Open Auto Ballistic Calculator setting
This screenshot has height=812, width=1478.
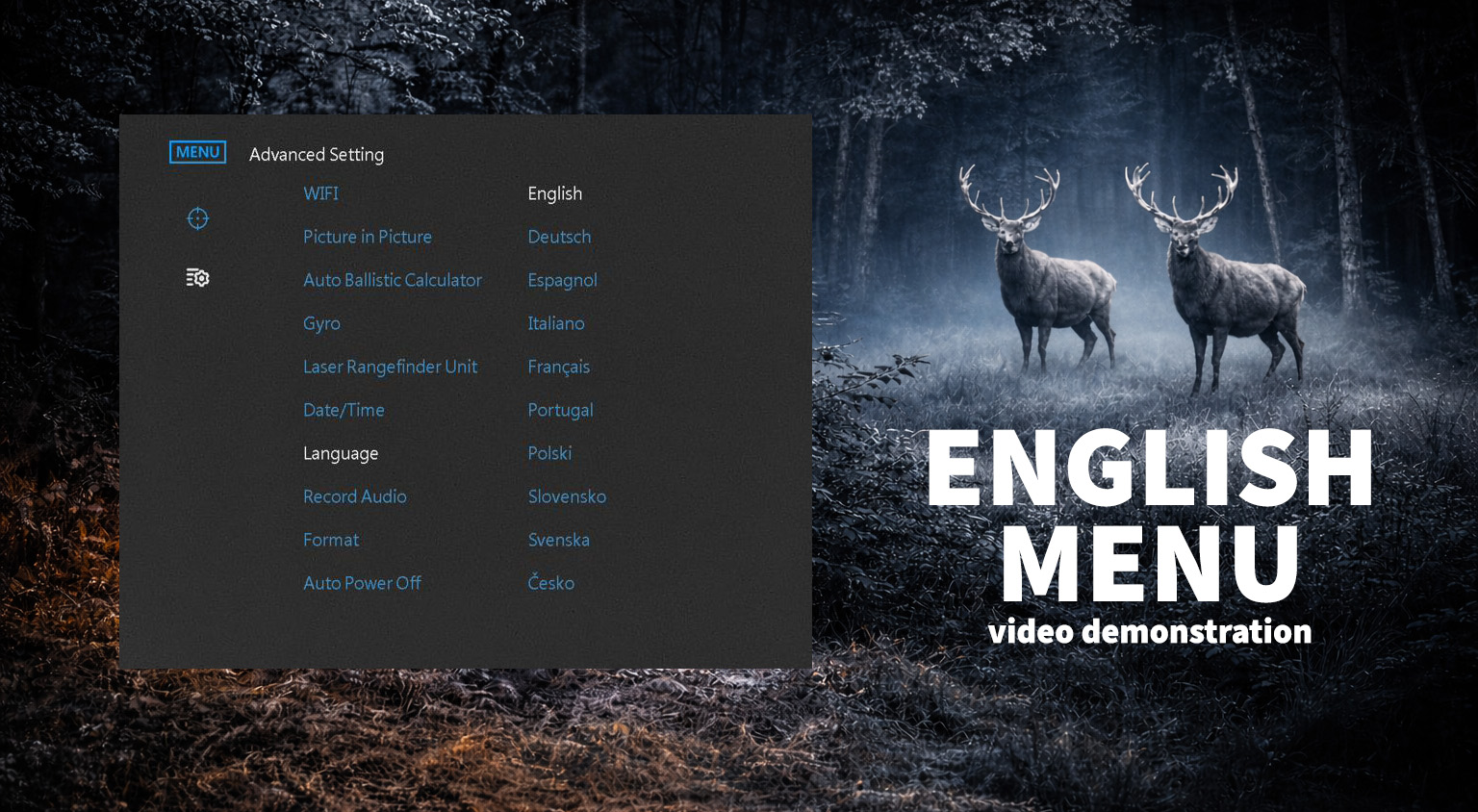392,280
